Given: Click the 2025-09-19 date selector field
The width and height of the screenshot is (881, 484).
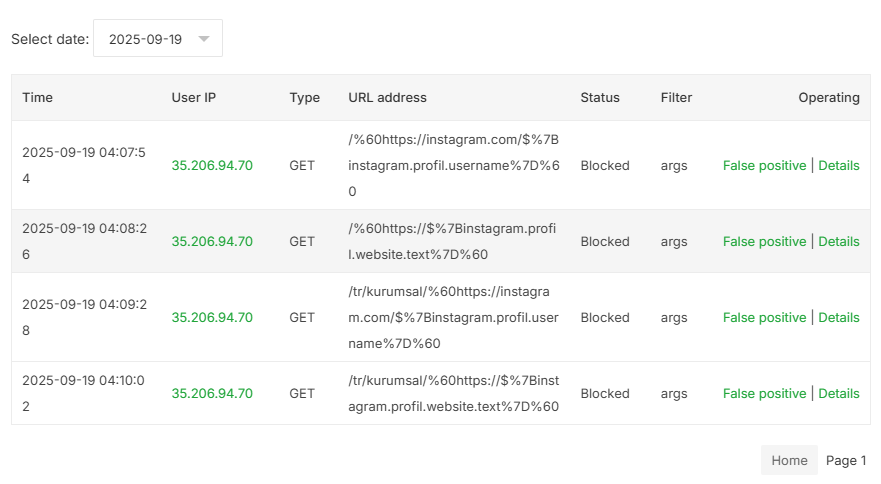Looking at the screenshot, I should (x=158, y=38).
